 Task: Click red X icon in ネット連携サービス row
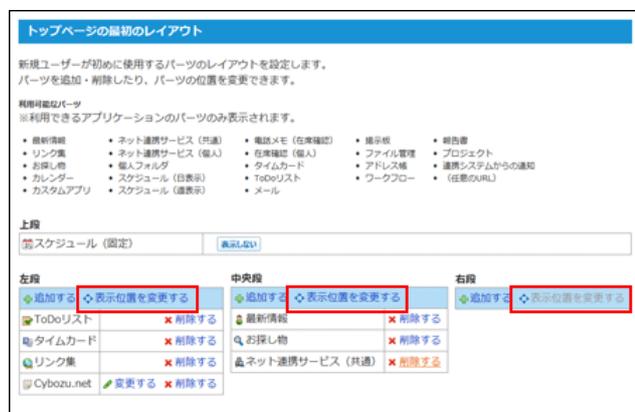tap(392, 362)
